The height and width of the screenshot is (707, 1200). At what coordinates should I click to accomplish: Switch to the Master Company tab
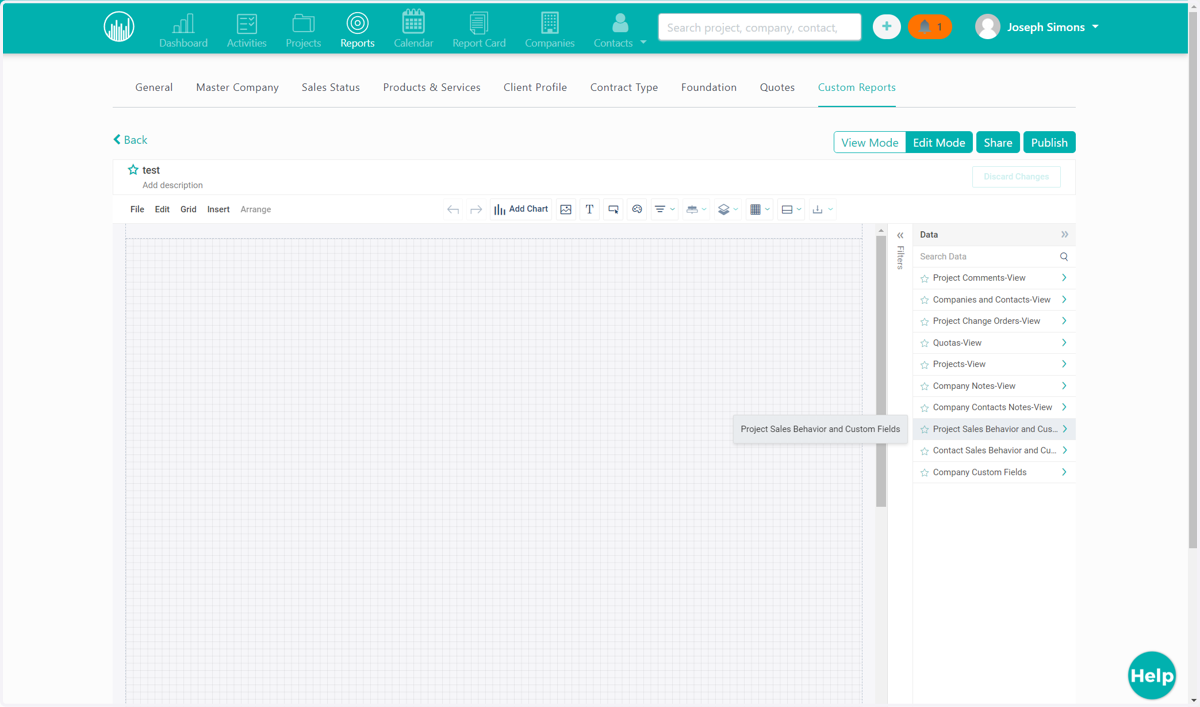237,87
